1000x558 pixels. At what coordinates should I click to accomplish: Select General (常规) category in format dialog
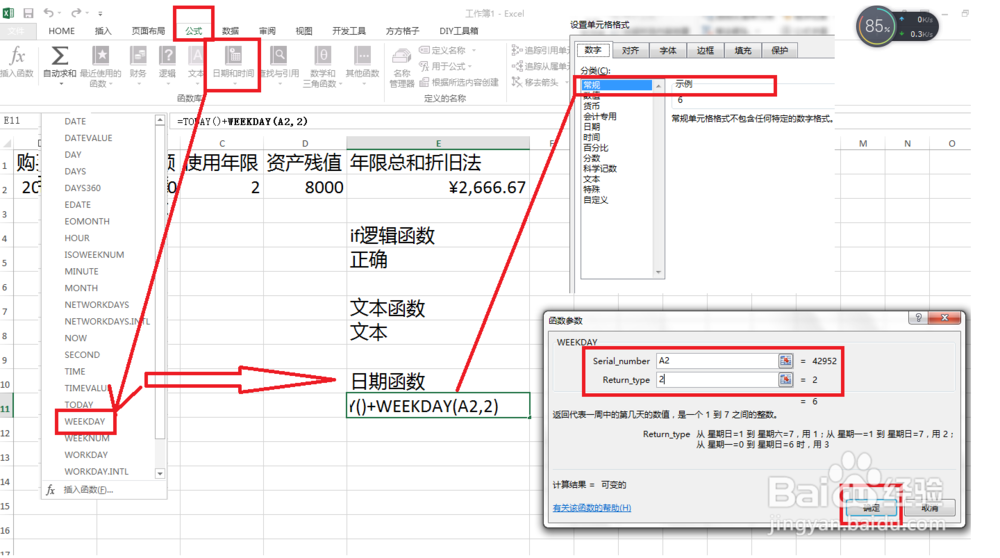(616, 85)
